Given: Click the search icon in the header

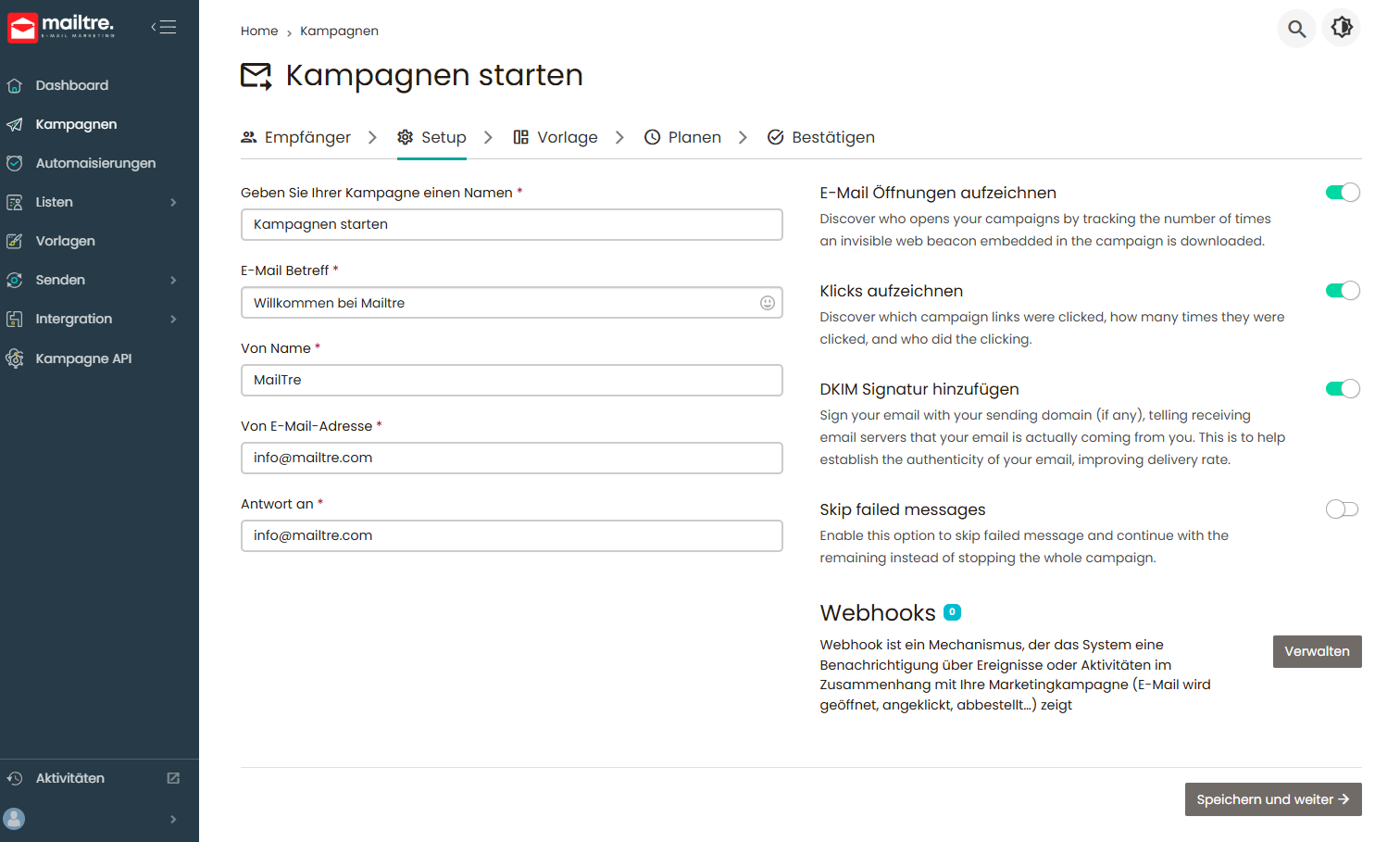Looking at the screenshot, I should (x=1296, y=28).
